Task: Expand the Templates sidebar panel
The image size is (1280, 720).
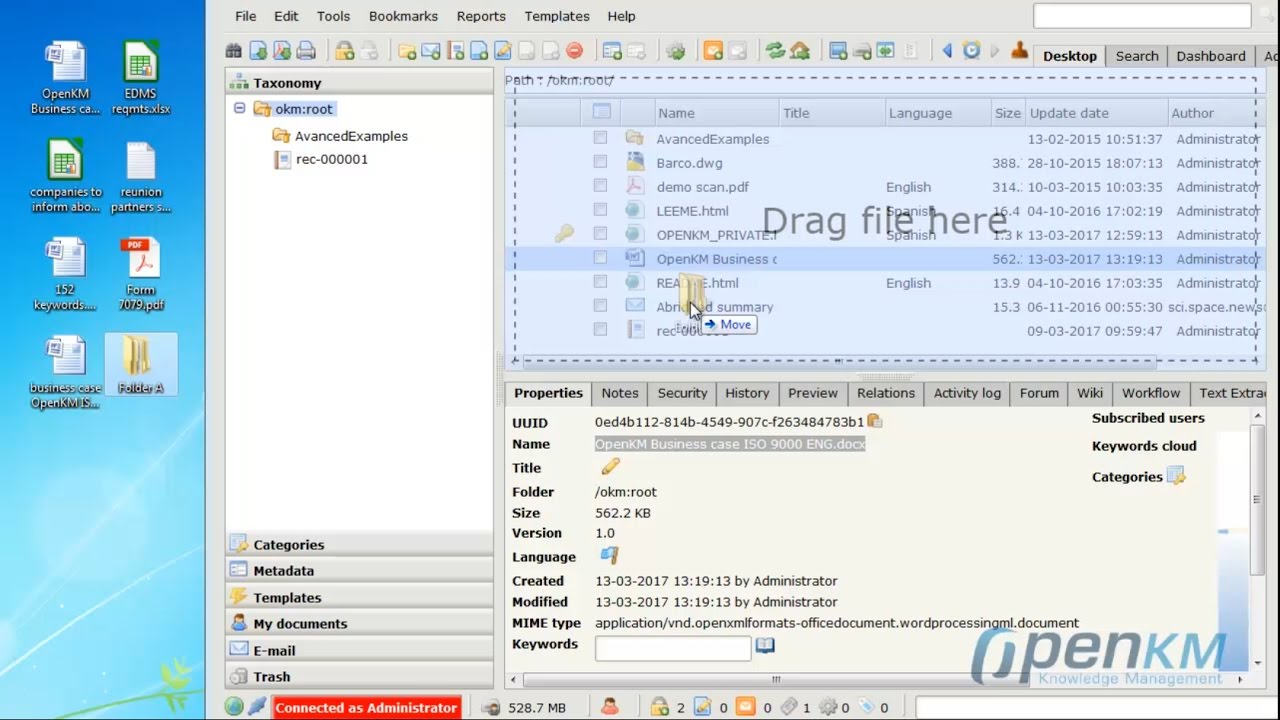Action: (359, 597)
